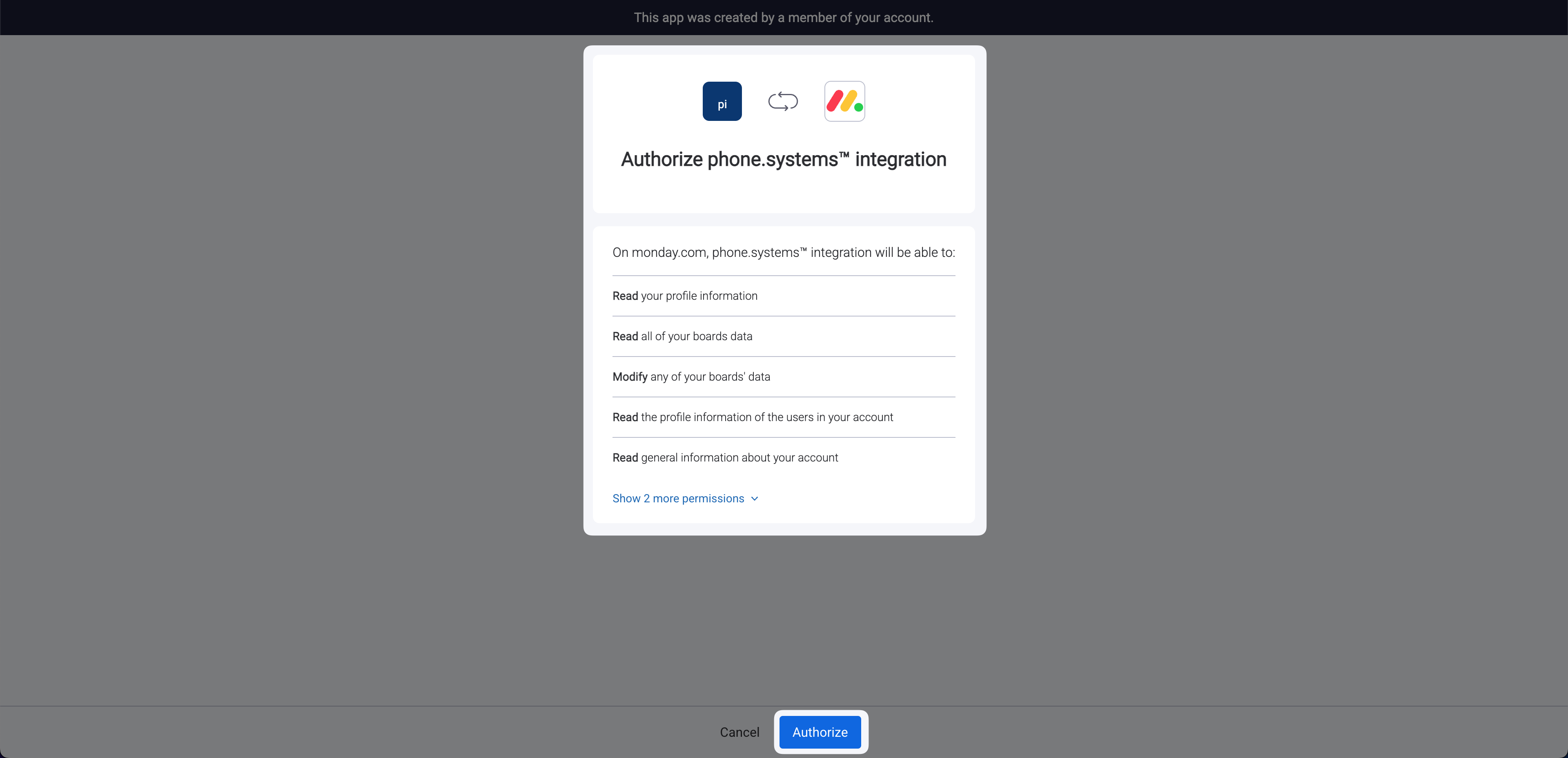Screen dimensions: 1568x758
Task: Click the 'On monday.com, phone.systems™ integration will be able to:' text
Action: [x=784, y=253]
